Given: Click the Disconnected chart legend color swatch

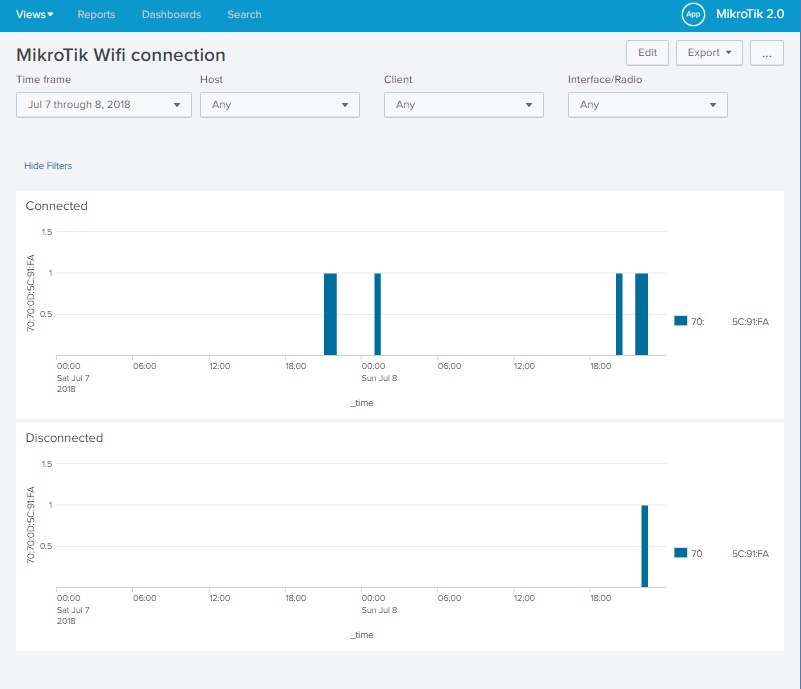Looking at the screenshot, I should 680,553.
